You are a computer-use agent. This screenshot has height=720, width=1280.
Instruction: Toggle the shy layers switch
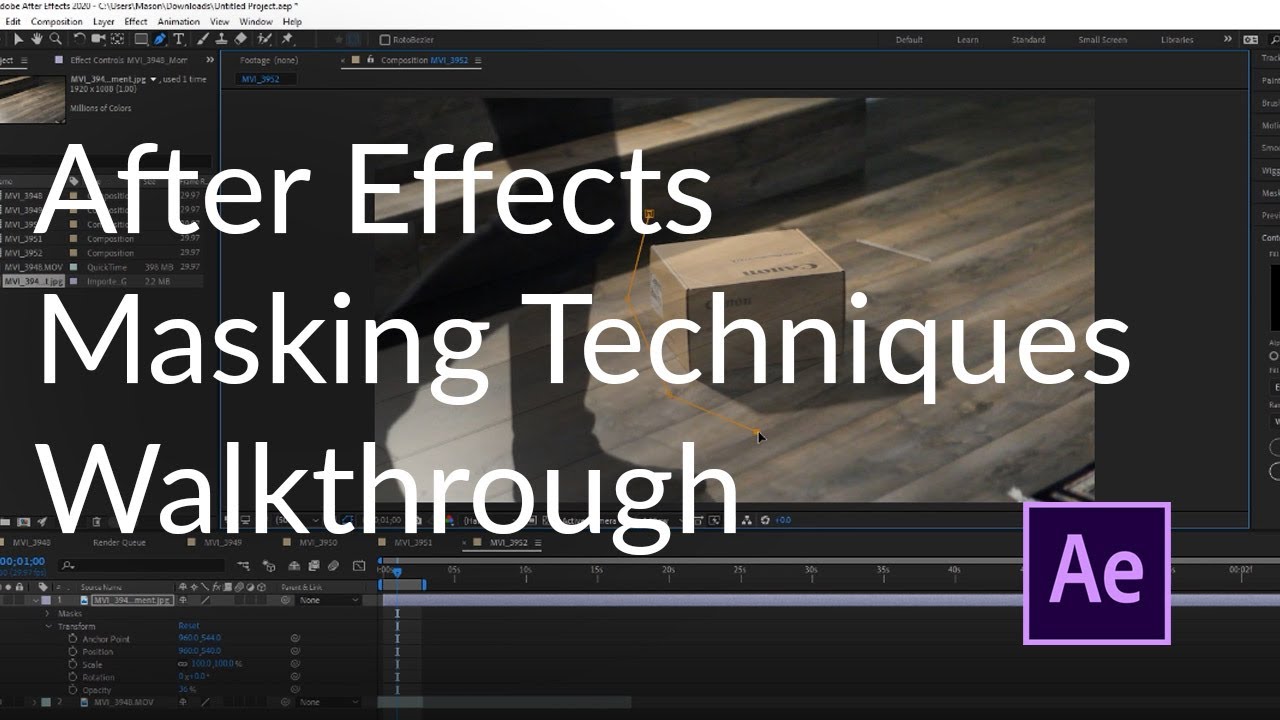pyautogui.click(x=294, y=566)
